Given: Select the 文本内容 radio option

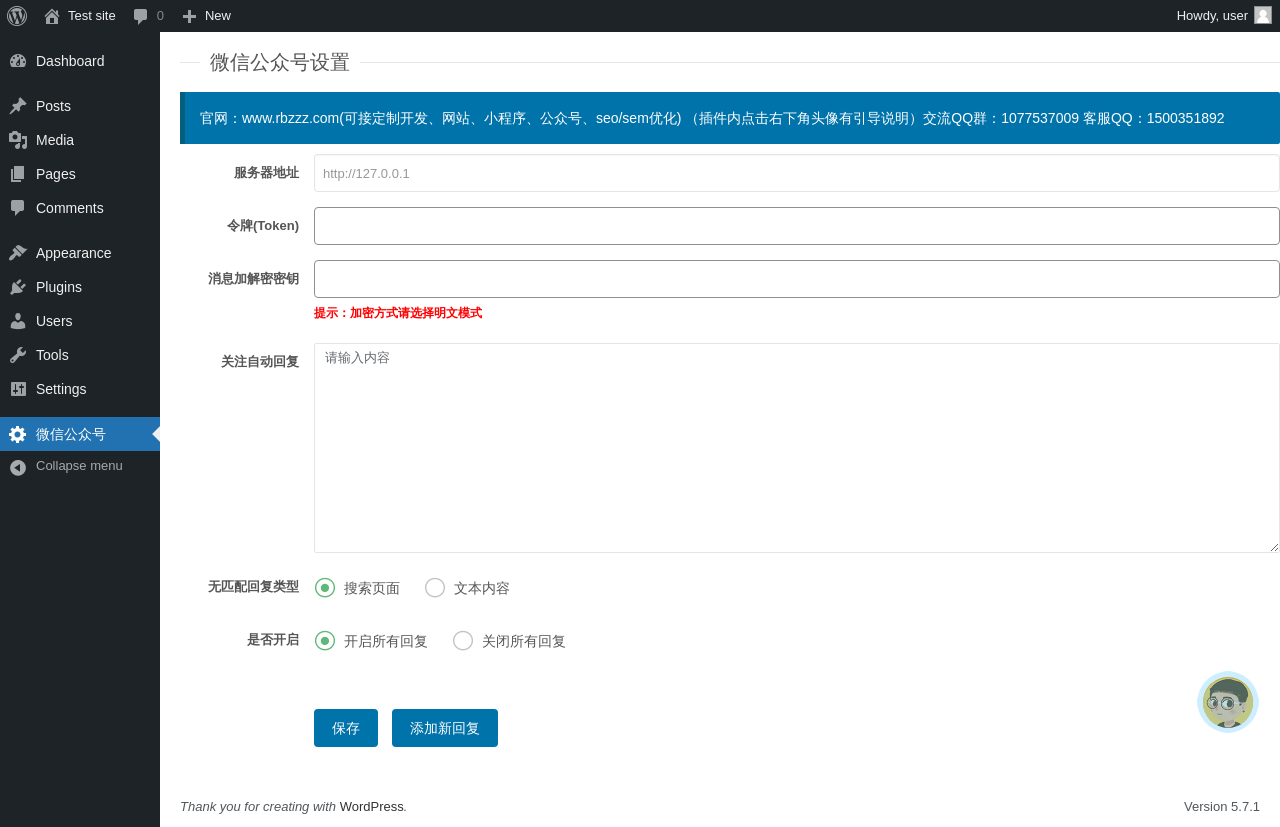Looking at the screenshot, I should 435,588.
